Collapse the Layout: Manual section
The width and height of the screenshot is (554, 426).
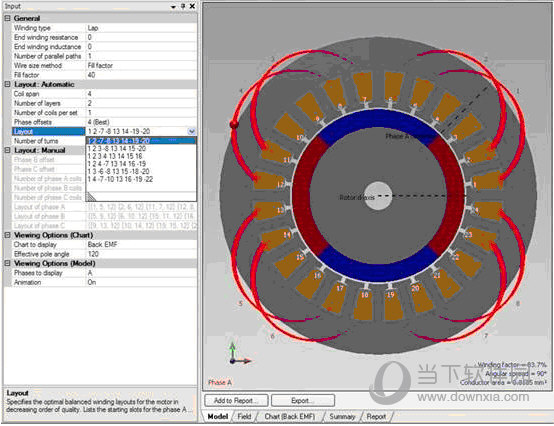pyautogui.click(x=7, y=150)
